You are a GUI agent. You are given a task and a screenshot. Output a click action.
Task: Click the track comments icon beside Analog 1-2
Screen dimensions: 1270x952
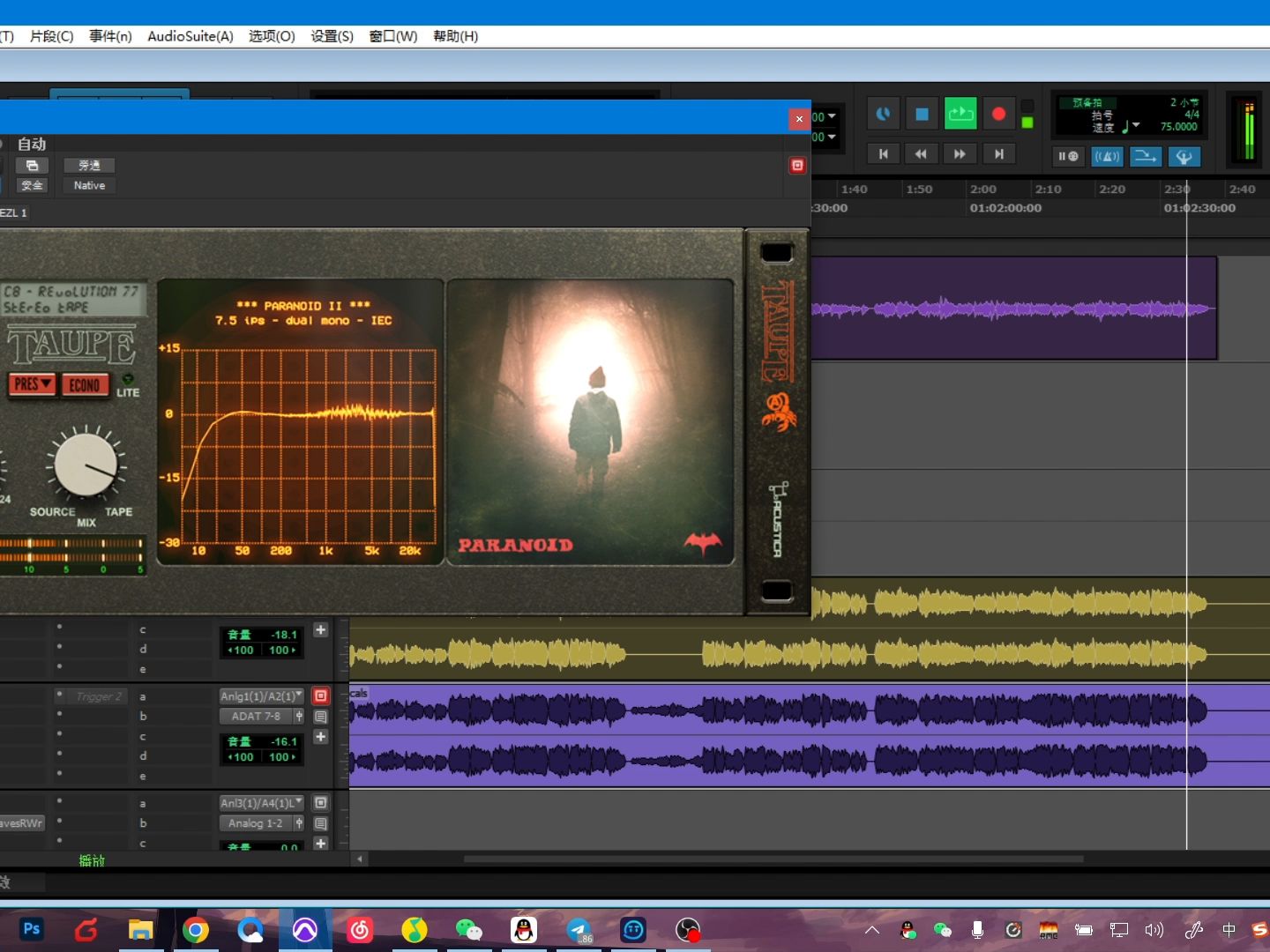pyautogui.click(x=321, y=823)
